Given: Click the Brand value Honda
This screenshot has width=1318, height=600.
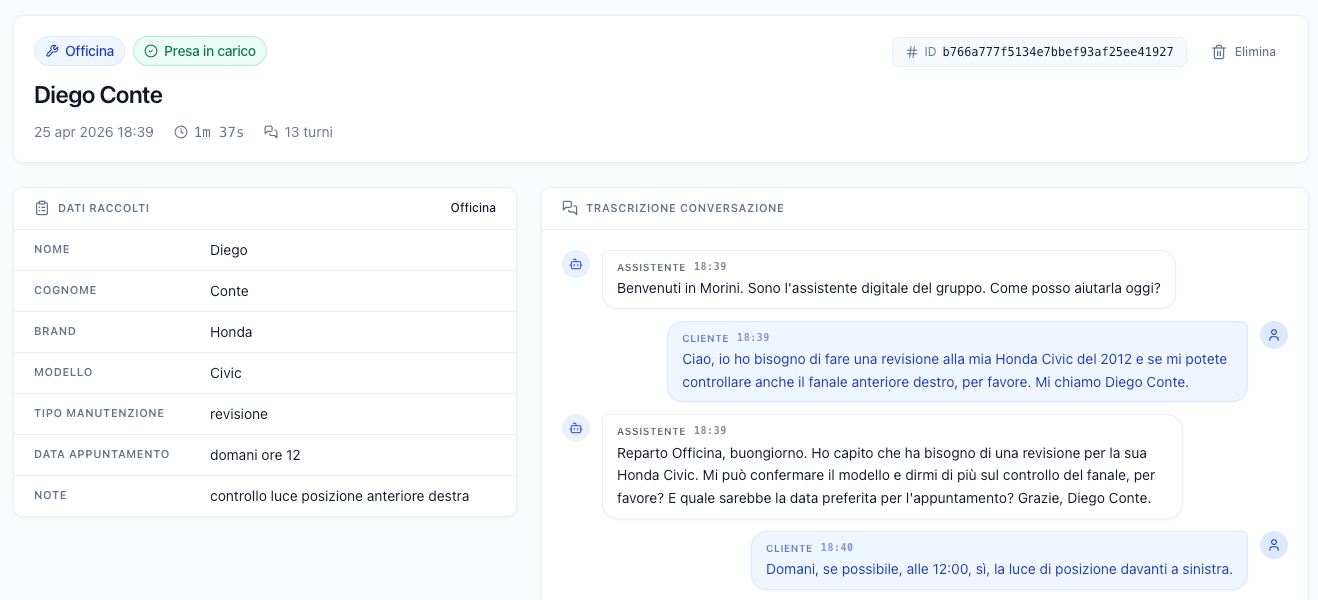Looking at the screenshot, I should [x=231, y=332].
